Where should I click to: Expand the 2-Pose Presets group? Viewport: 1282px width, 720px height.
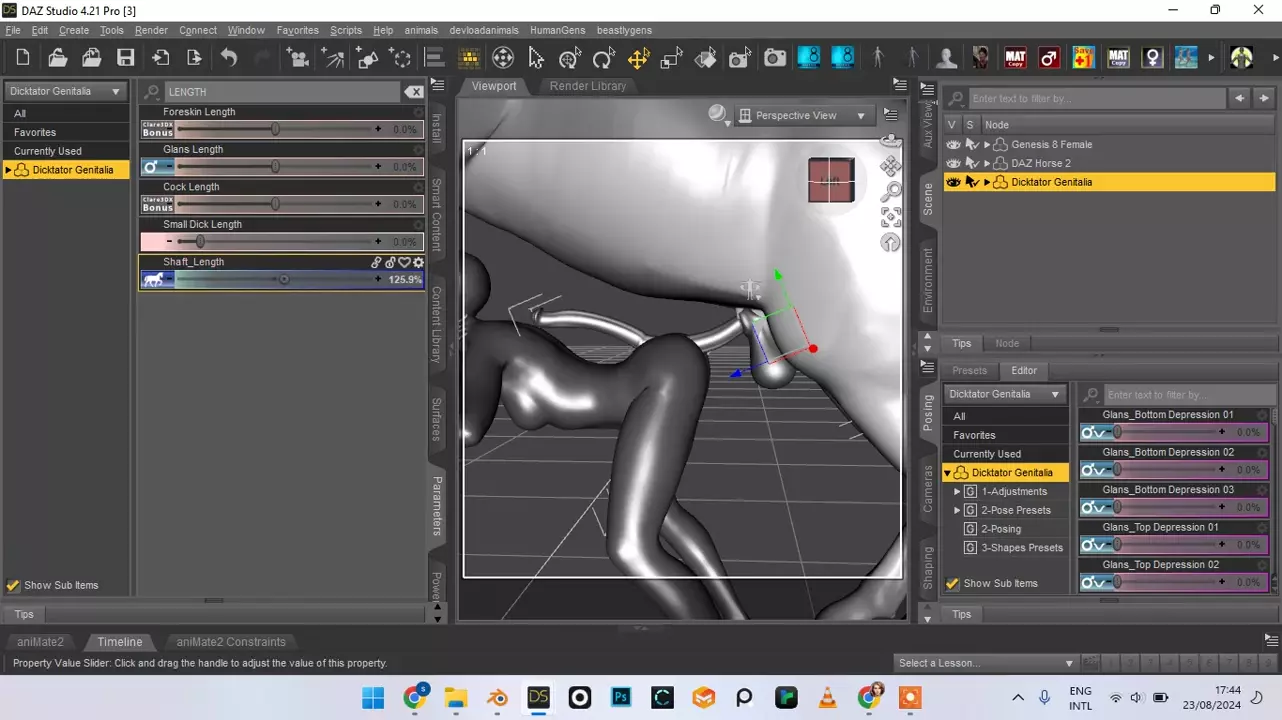957,510
